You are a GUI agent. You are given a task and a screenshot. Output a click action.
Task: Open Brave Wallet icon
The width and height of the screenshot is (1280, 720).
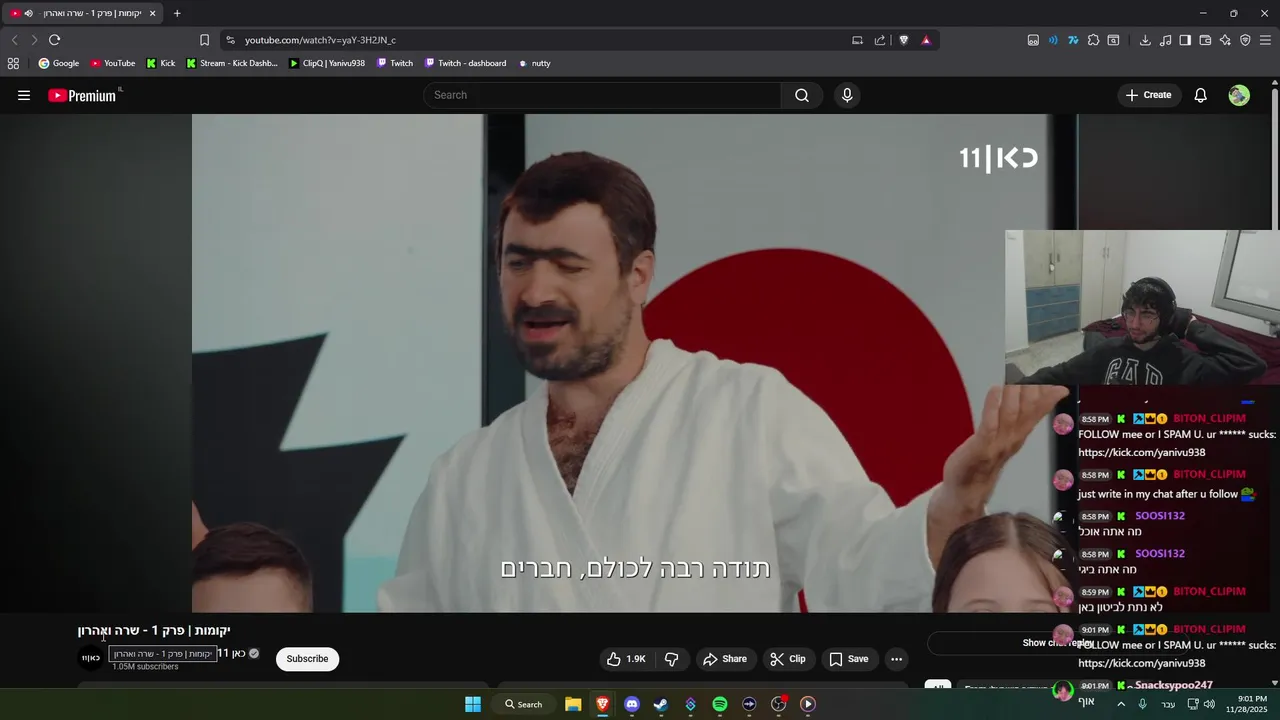coord(1205,40)
